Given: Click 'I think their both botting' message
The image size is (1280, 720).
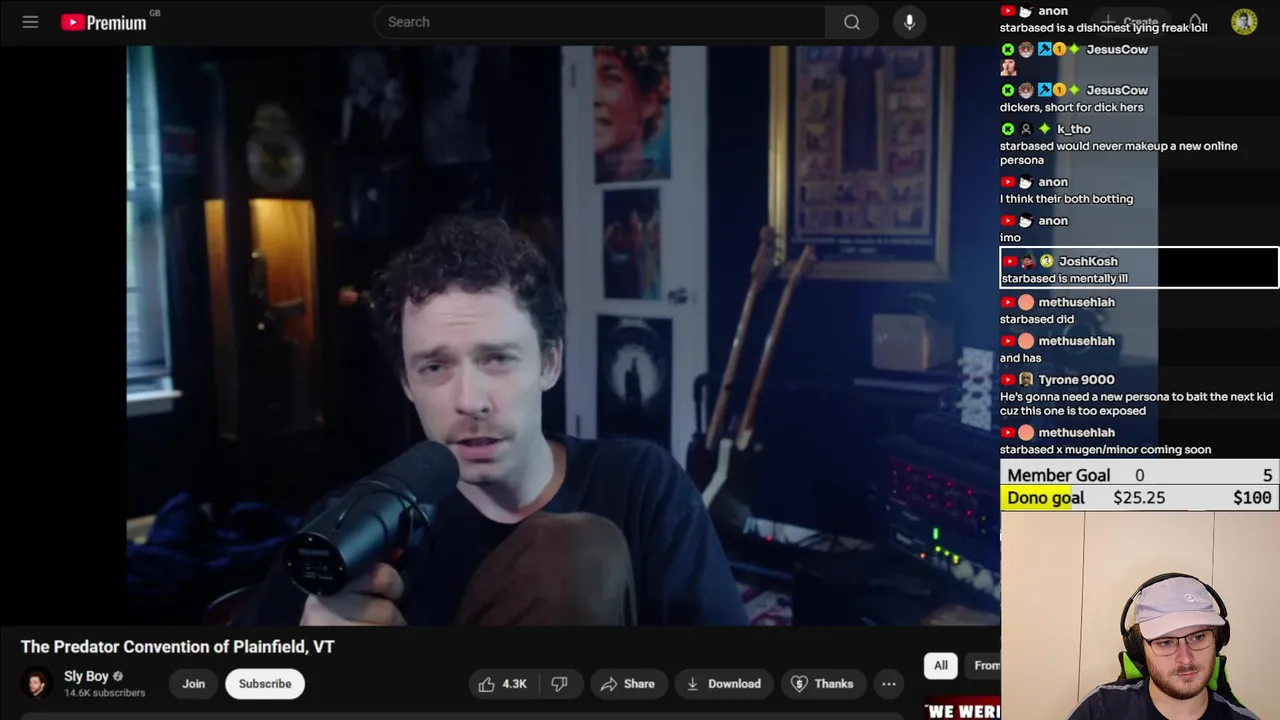Looking at the screenshot, I should pos(1066,199).
